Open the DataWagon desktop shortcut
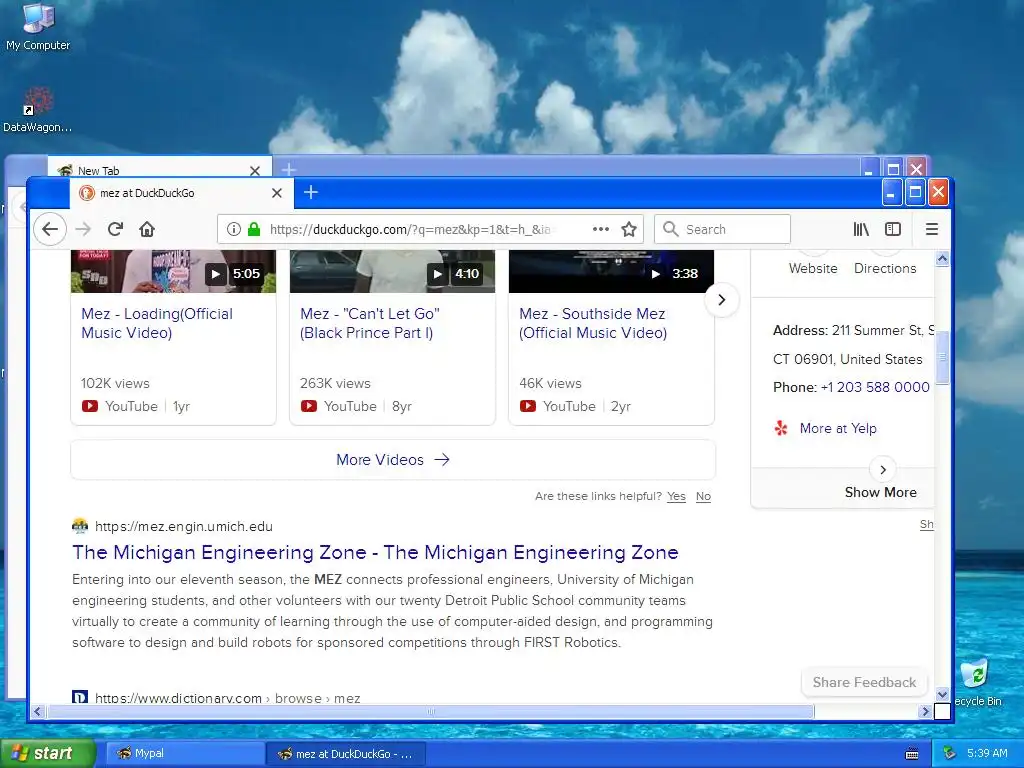 click(x=37, y=110)
